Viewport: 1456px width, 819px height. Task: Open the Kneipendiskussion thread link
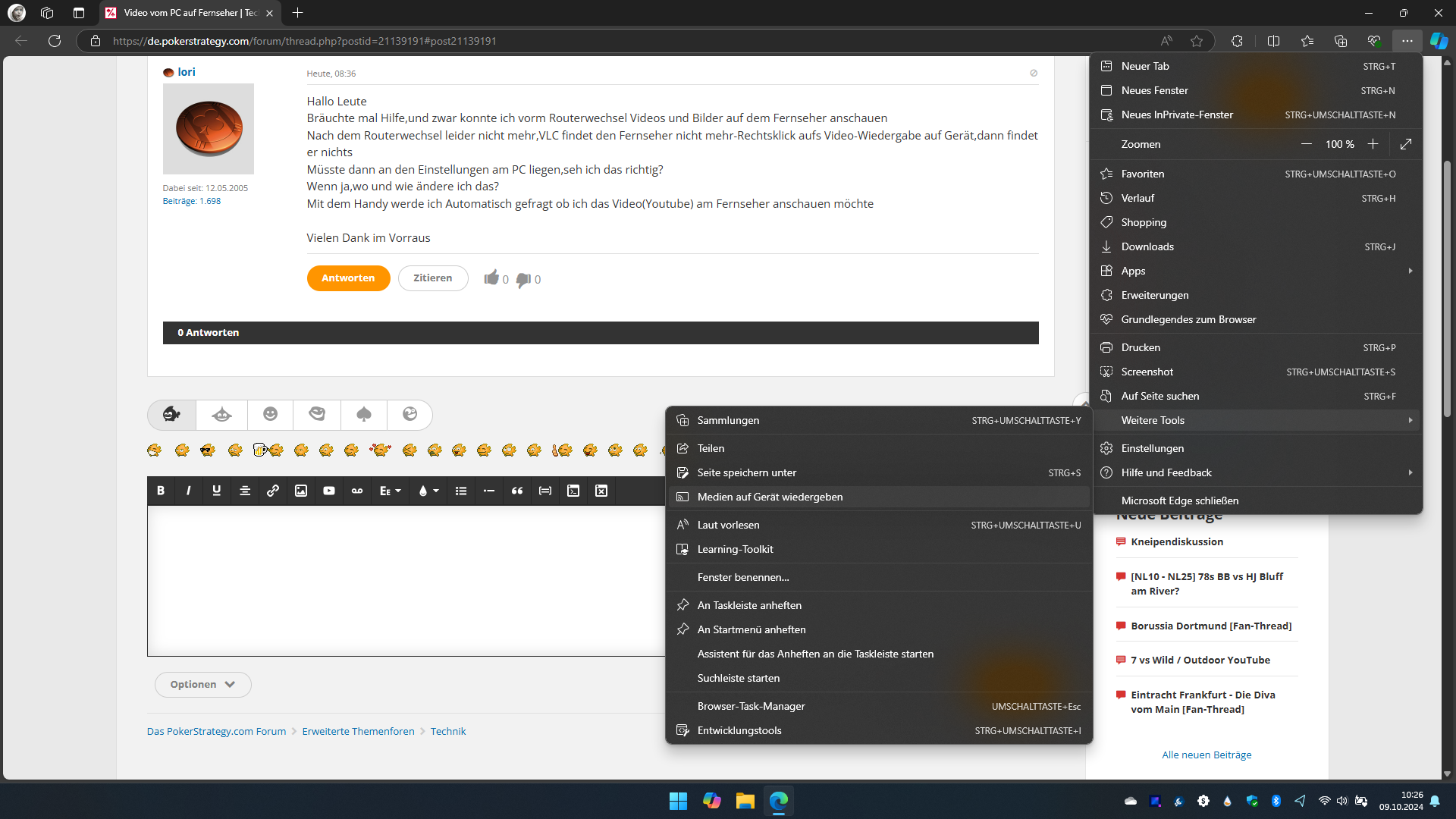tap(1177, 541)
